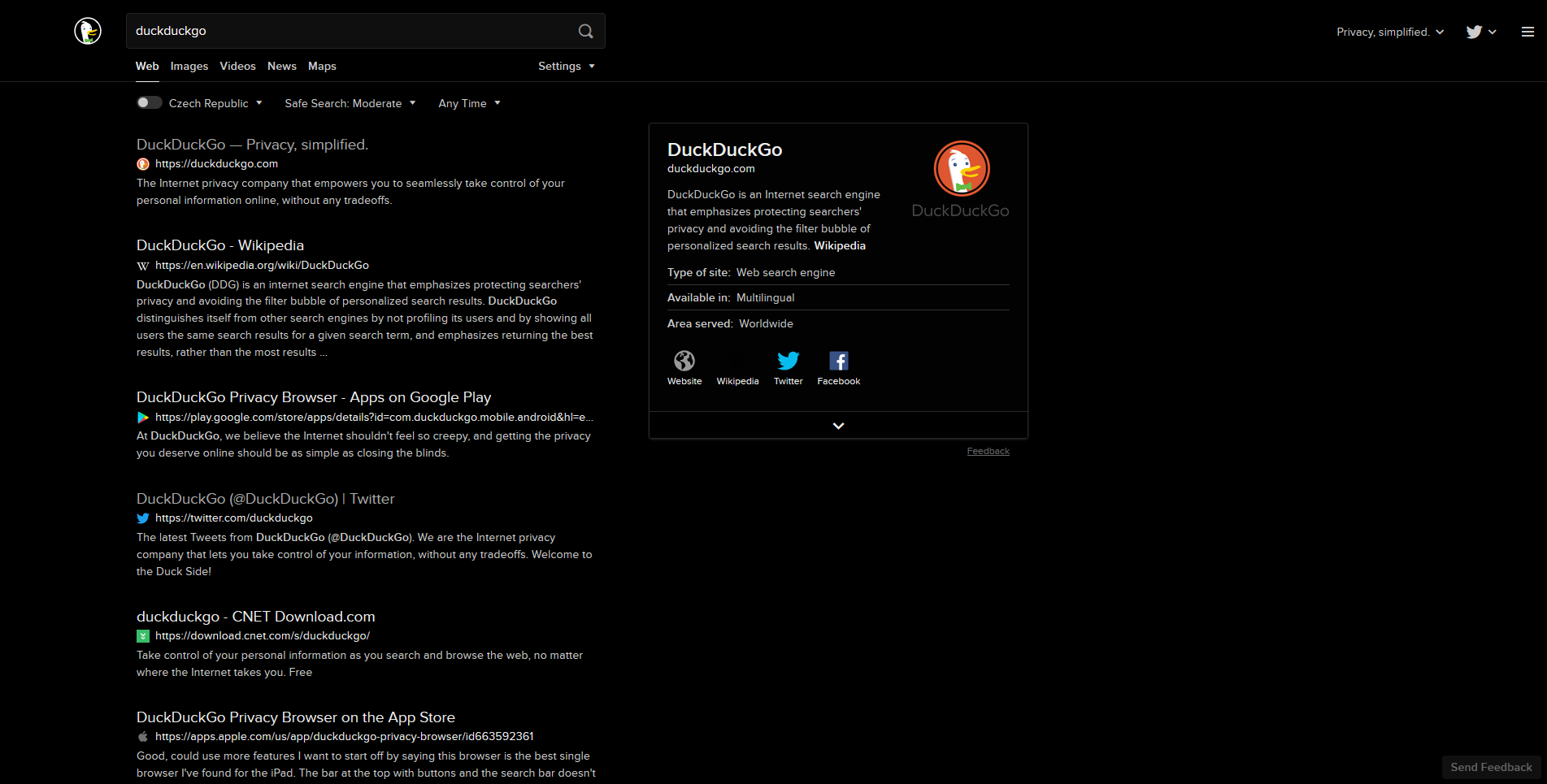Switch to the News tab

click(x=281, y=66)
